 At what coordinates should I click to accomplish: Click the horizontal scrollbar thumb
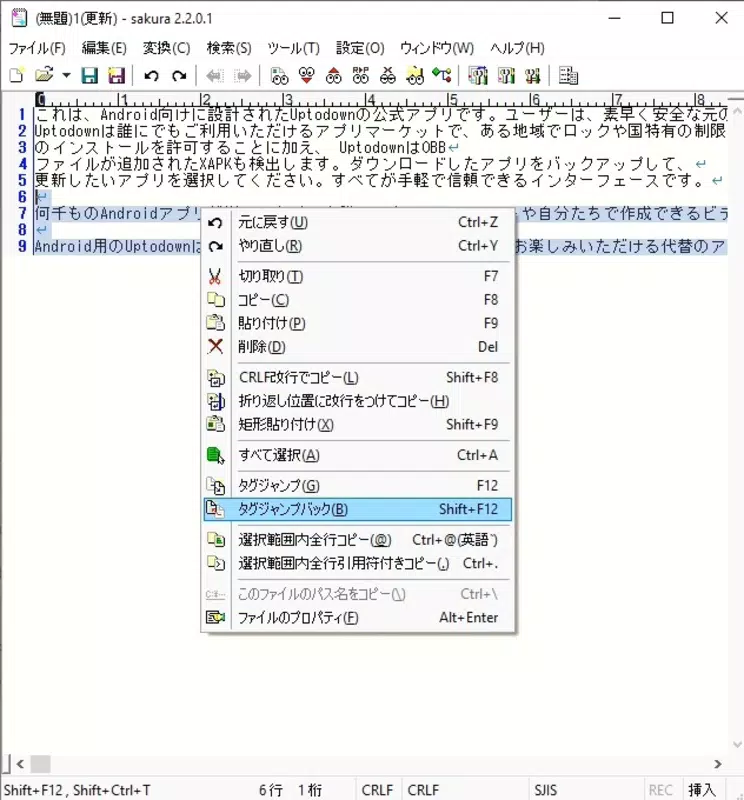click(x=40, y=764)
